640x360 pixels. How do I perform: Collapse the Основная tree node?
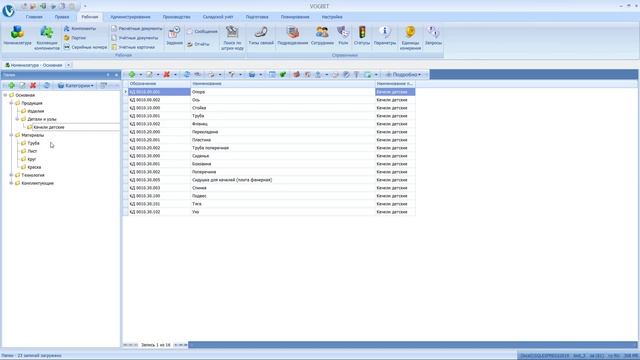tap(5, 95)
